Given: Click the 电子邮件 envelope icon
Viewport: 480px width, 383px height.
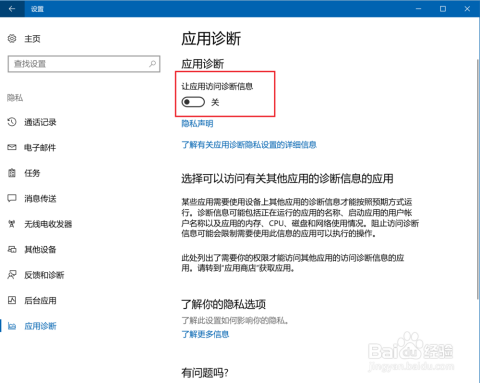Looking at the screenshot, I should (x=12, y=147).
